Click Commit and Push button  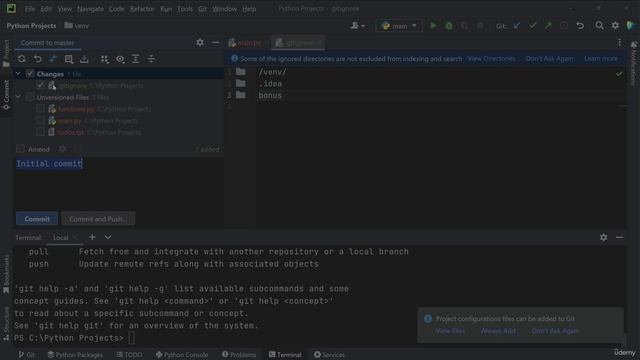(x=98, y=219)
